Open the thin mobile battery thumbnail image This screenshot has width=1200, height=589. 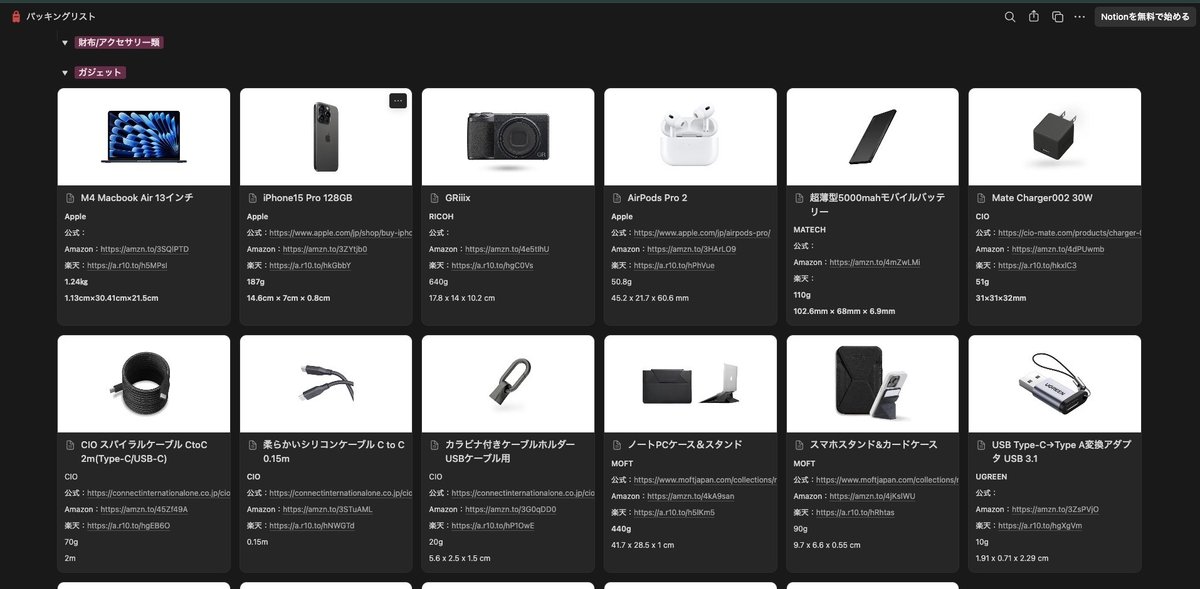(873, 137)
